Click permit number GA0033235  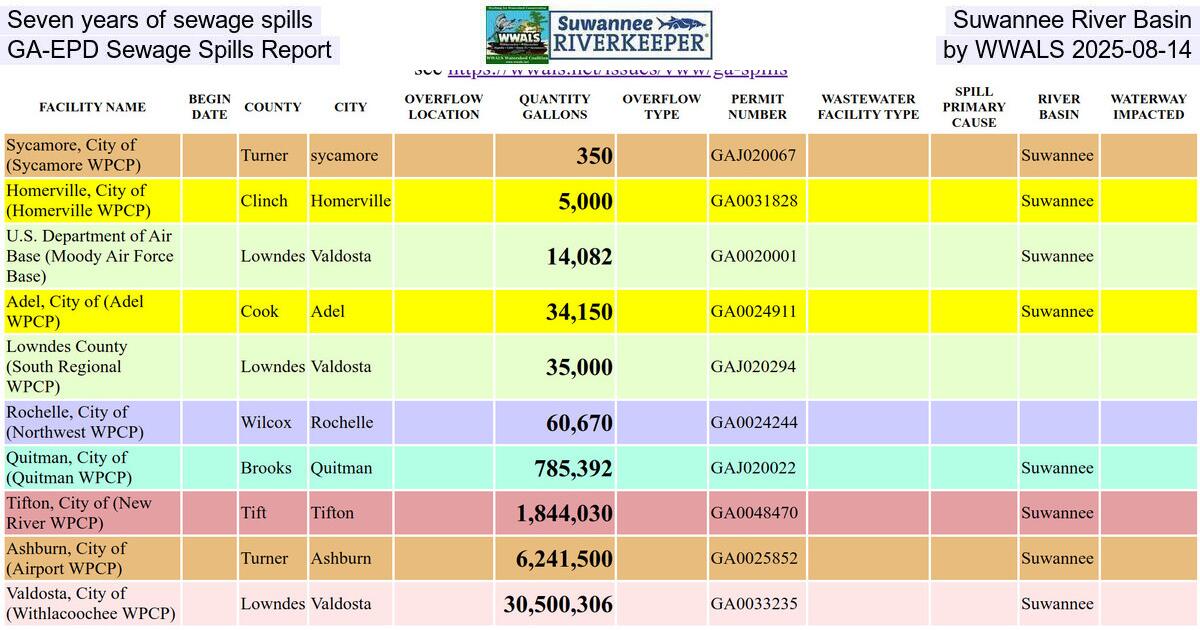point(754,603)
